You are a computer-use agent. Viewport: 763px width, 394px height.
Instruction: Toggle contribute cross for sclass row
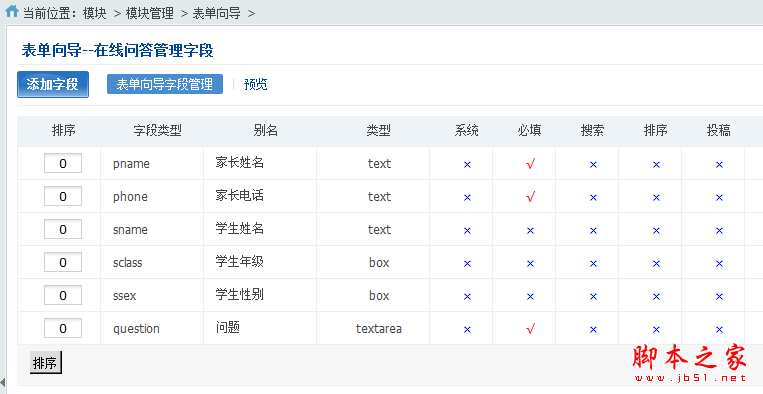pos(719,264)
